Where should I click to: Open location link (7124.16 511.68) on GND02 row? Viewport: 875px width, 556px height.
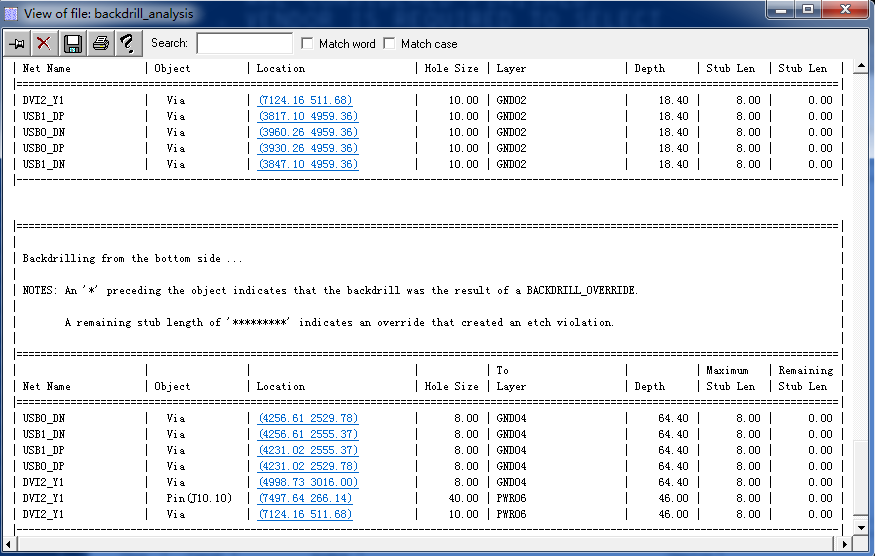(x=305, y=100)
